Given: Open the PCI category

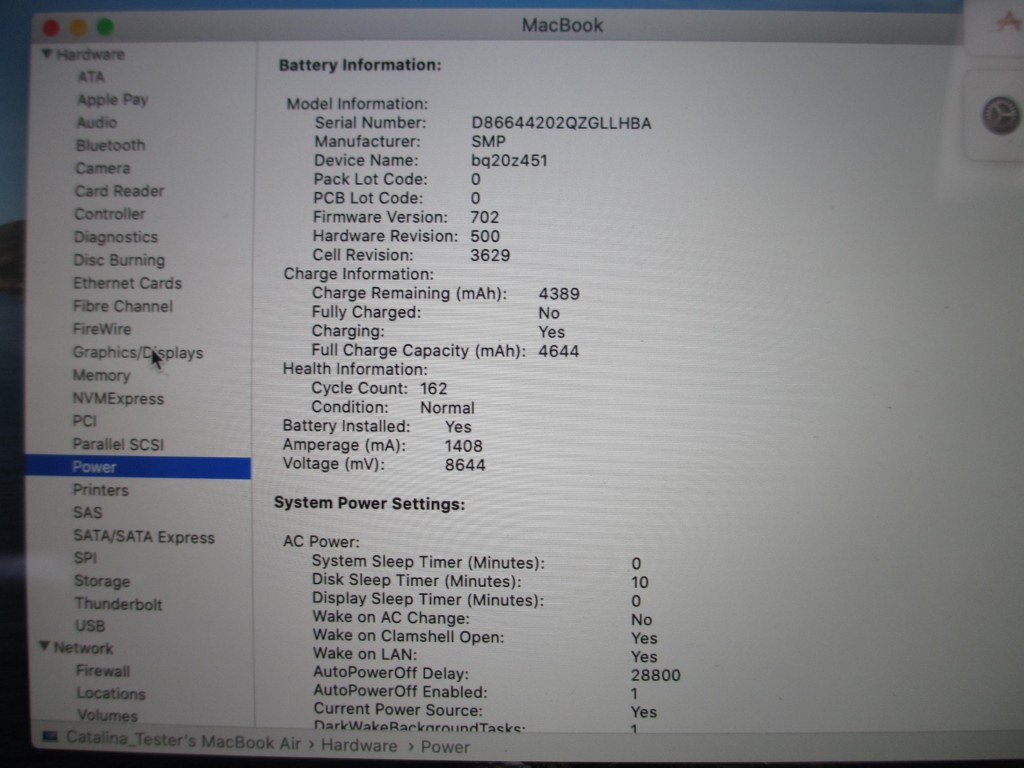Looking at the screenshot, I should coord(85,421).
